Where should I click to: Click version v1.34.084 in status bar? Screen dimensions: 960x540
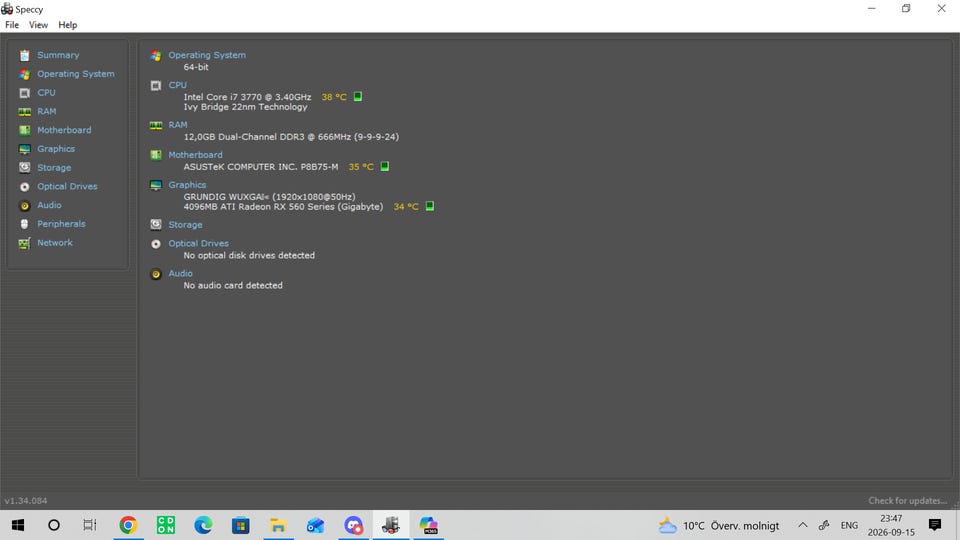[x=26, y=501]
